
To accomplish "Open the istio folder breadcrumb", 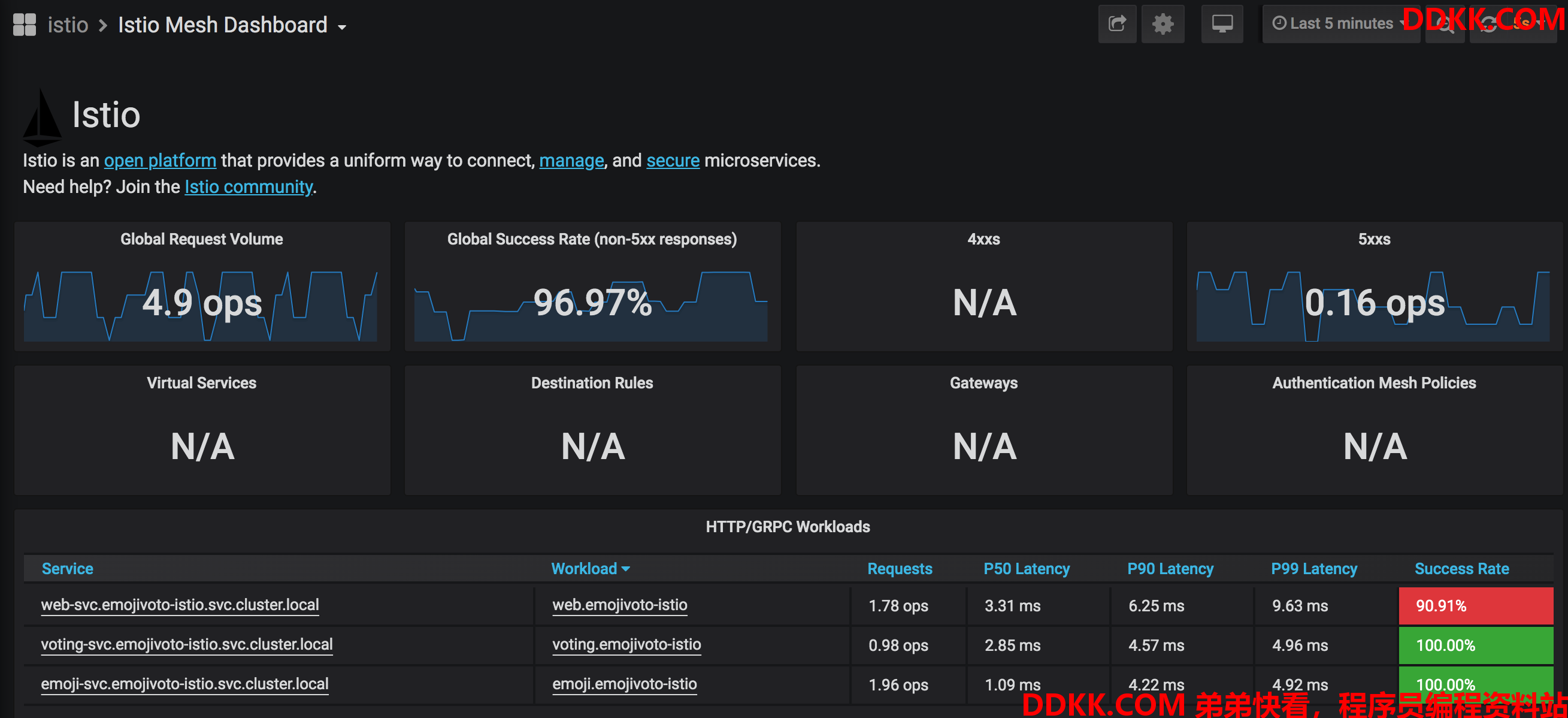I will pyautogui.click(x=68, y=25).
